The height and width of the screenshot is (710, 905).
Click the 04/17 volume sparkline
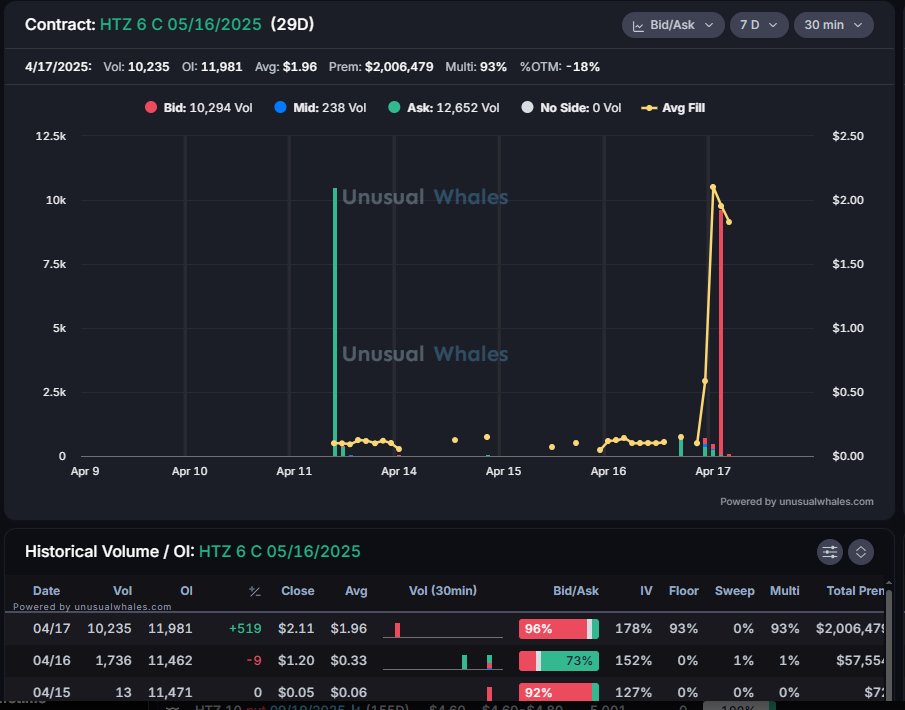(x=443, y=629)
